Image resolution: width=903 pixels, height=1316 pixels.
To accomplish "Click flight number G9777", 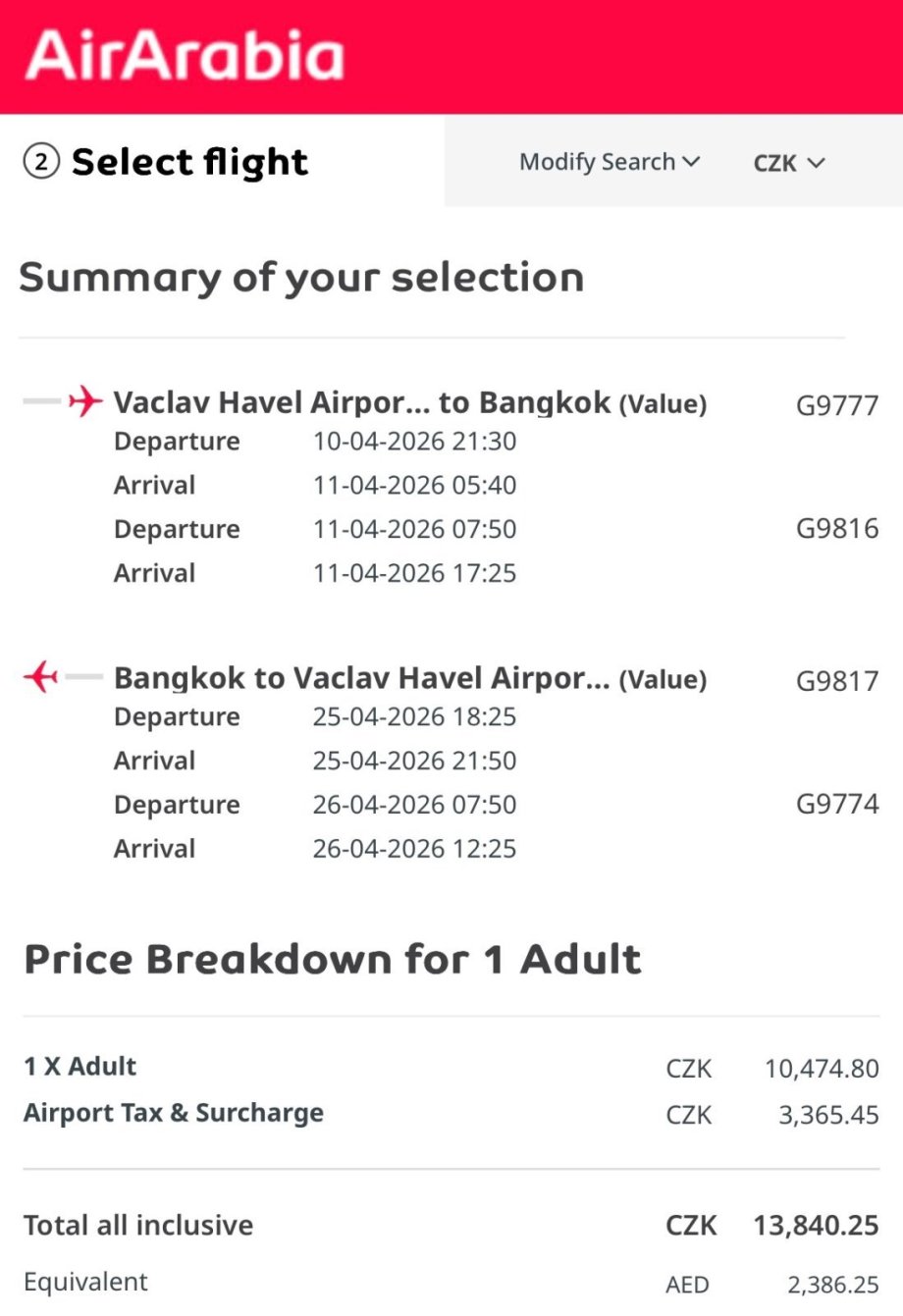I will (836, 405).
